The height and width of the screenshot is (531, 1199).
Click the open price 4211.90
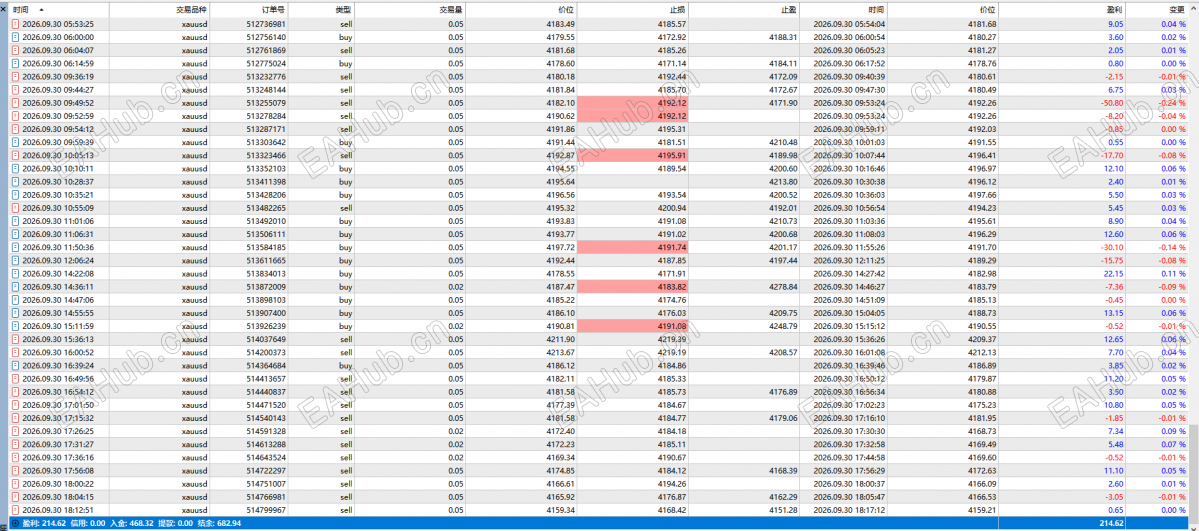click(x=561, y=339)
